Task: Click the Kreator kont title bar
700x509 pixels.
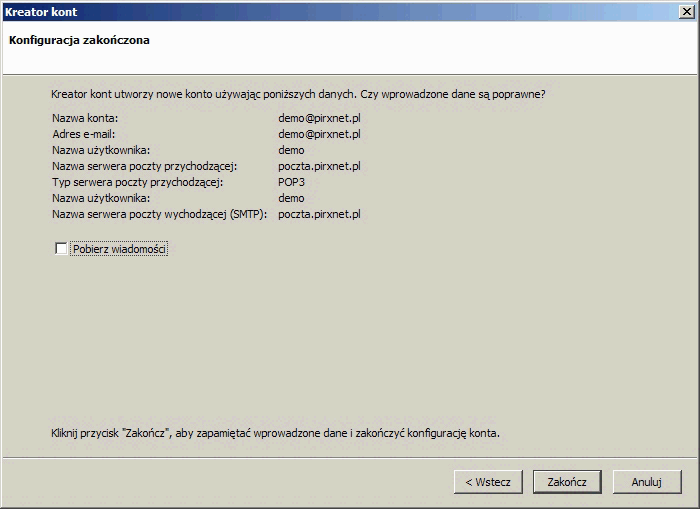Action: click(x=300, y=12)
